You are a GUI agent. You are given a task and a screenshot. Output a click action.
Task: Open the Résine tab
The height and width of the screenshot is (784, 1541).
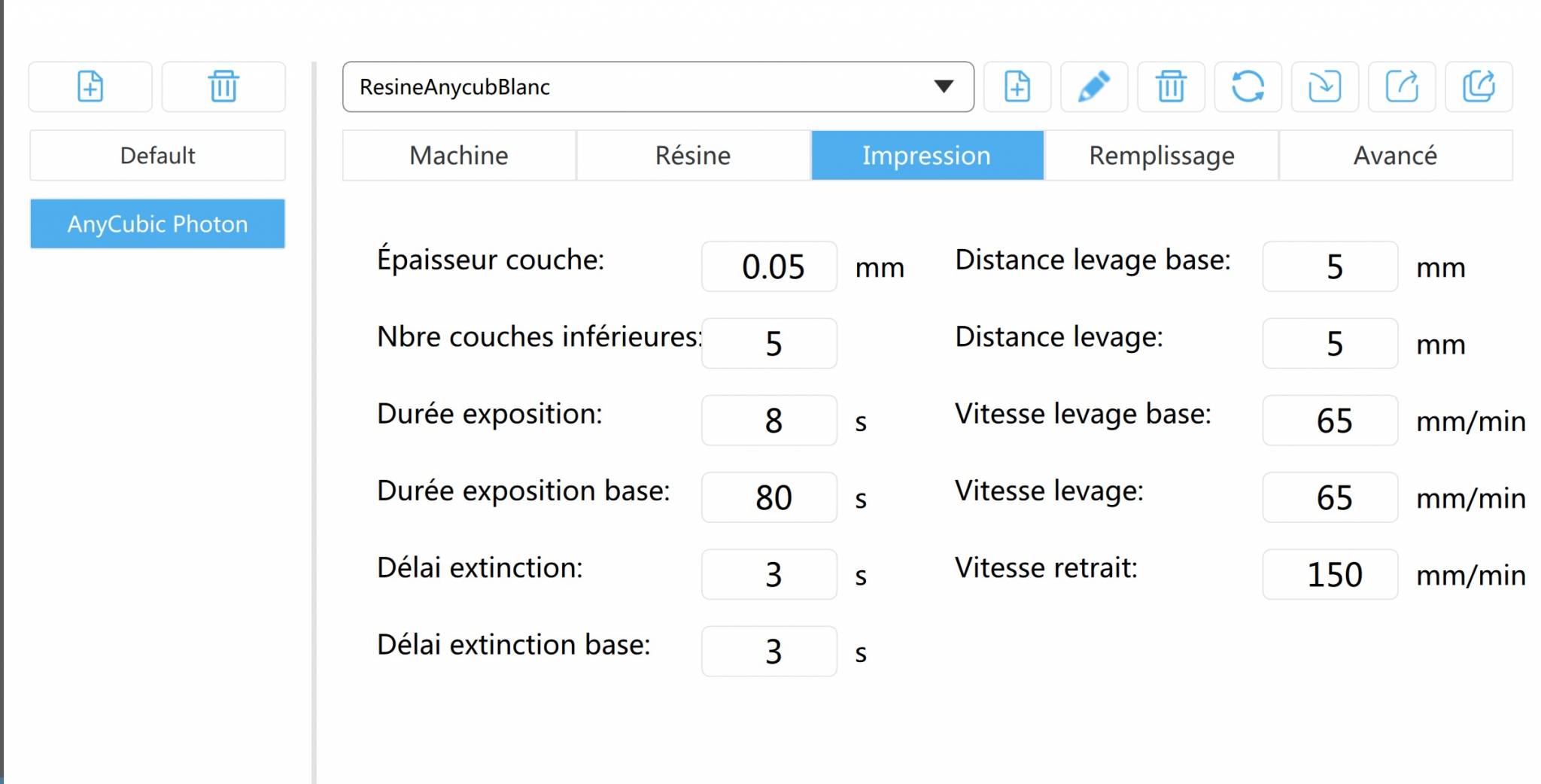click(x=693, y=156)
